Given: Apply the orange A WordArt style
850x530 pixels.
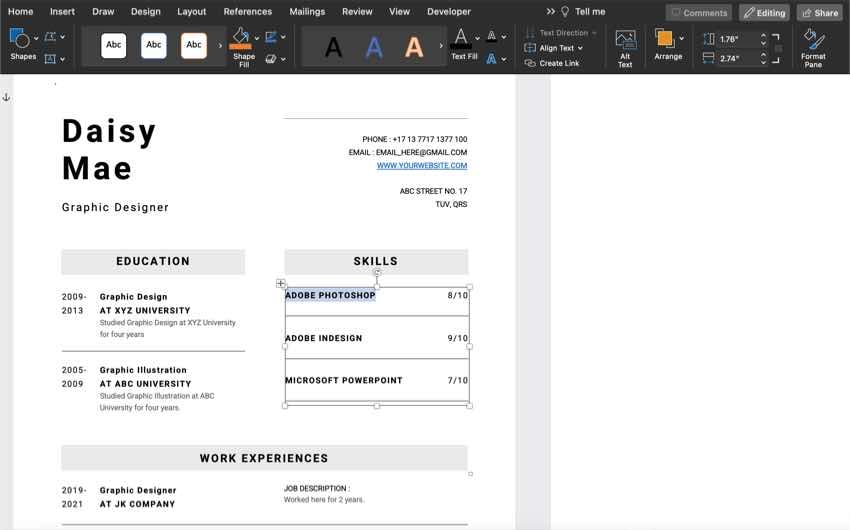Looking at the screenshot, I should (414, 47).
